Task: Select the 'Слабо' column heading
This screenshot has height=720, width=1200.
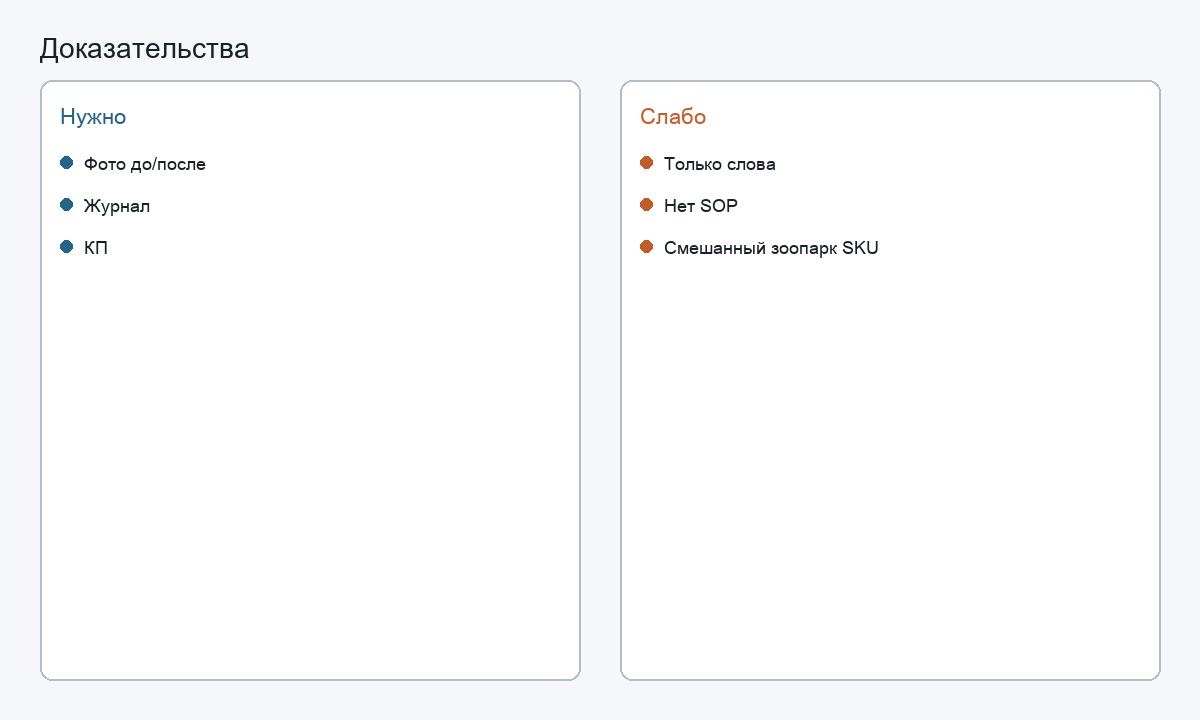Action: (x=673, y=117)
